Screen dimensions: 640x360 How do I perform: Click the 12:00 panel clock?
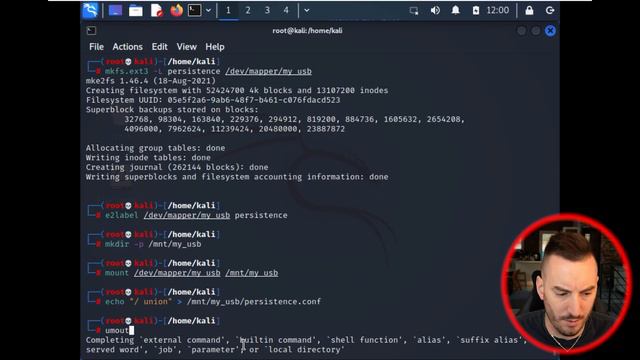(x=498, y=10)
